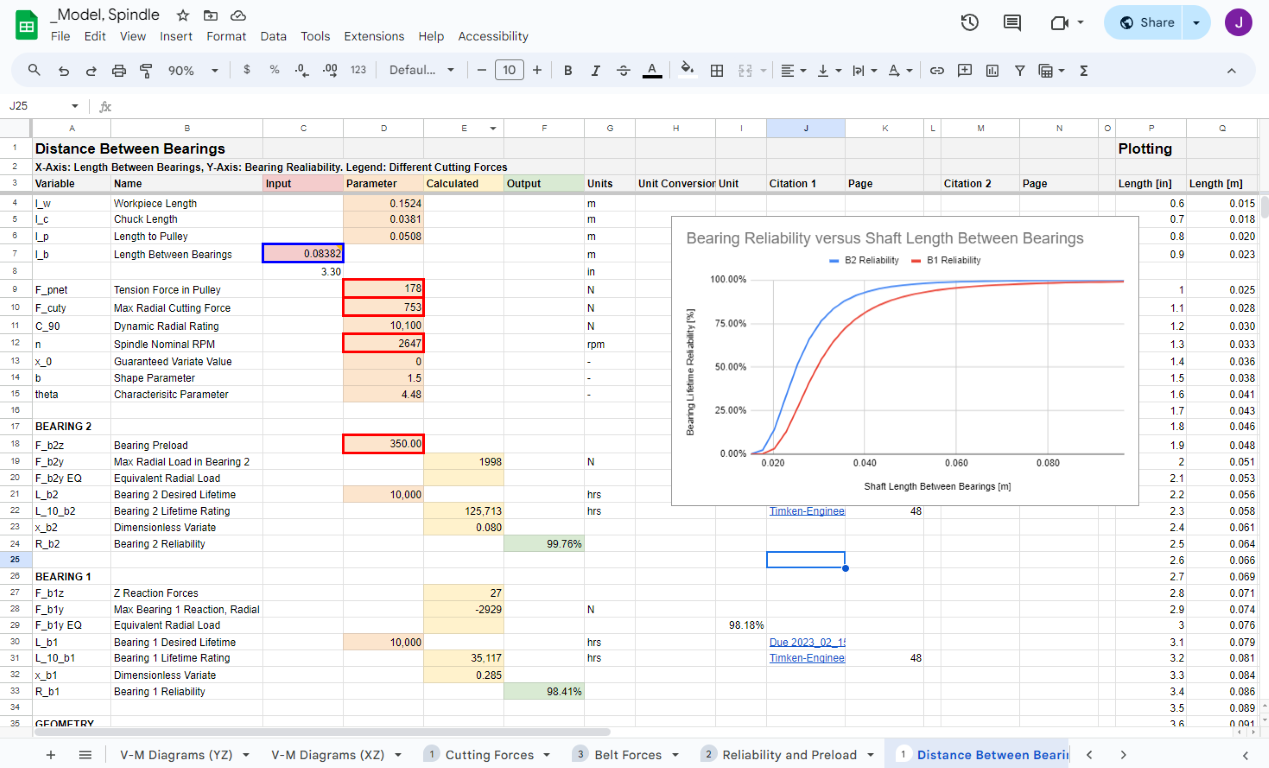The height and width of the screenshot is (768, 1269).
Task: Click the create filter funnel icon
Action: click(1019, 70)
